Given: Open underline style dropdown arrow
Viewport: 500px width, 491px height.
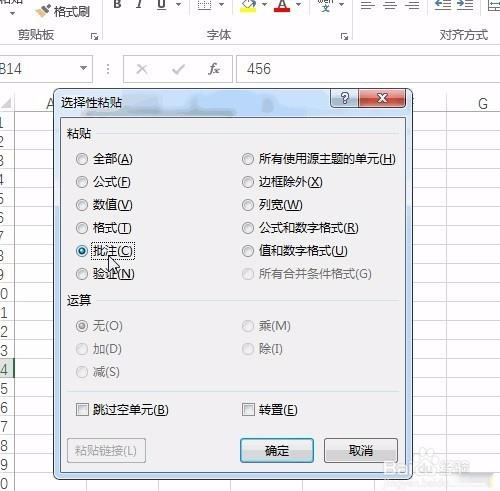Looking at the screenshot, I should 179,5.
